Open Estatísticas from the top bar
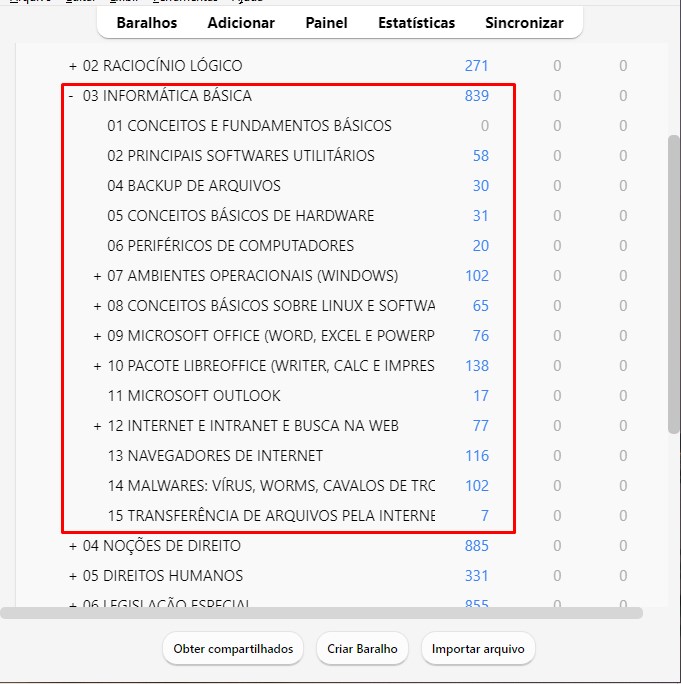Viewport: 681px width, 684px height. coord(416,22)
